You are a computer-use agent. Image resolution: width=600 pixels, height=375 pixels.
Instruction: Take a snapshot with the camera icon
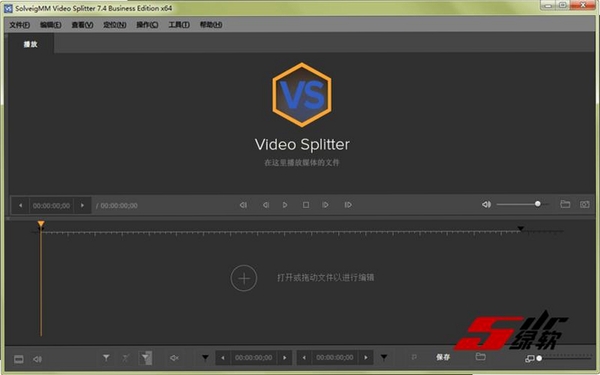pos(584,204)
